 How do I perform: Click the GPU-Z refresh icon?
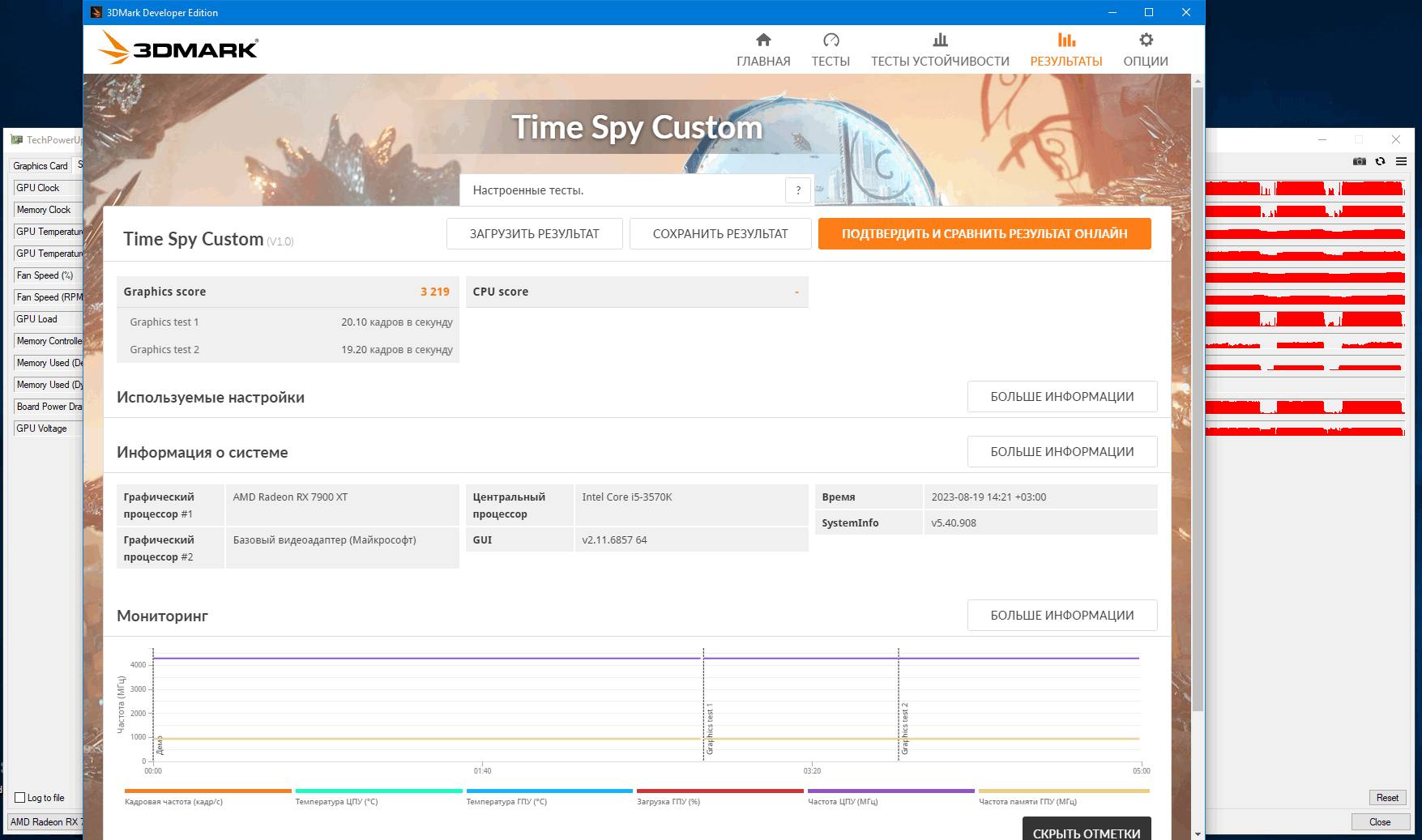point(1380,161)
